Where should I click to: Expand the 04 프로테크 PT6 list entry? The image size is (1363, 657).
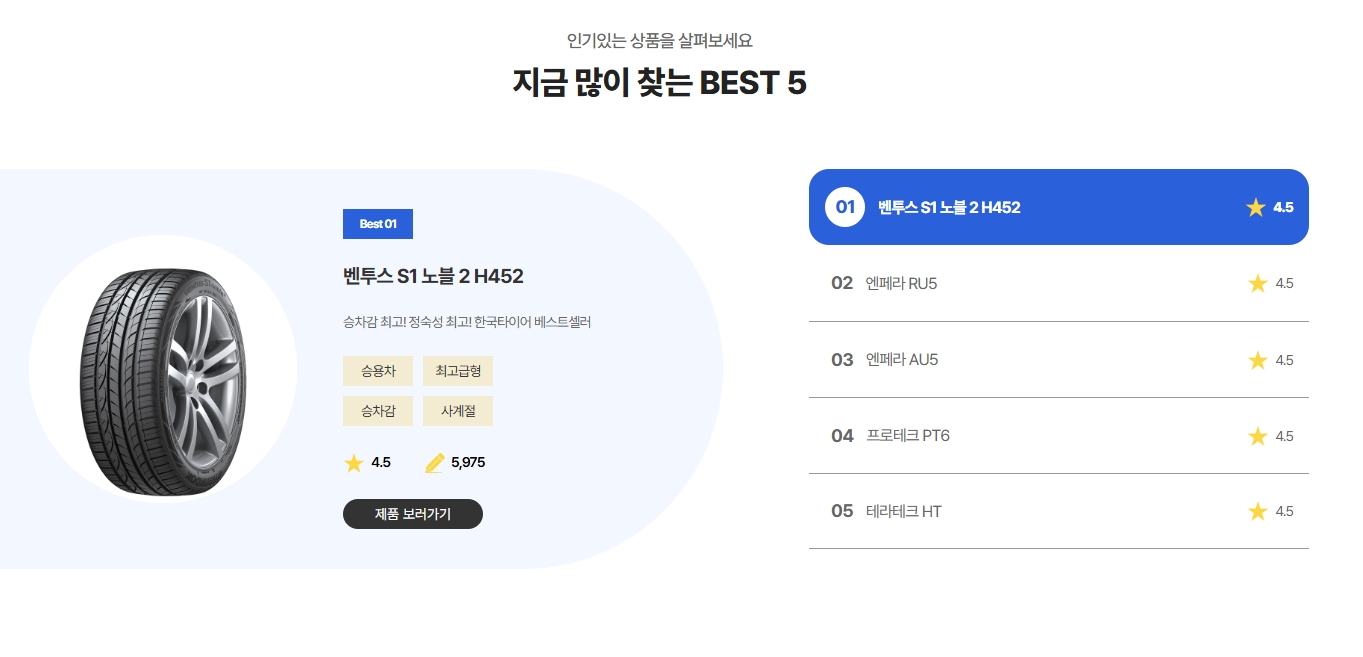tap(1059, 436)
